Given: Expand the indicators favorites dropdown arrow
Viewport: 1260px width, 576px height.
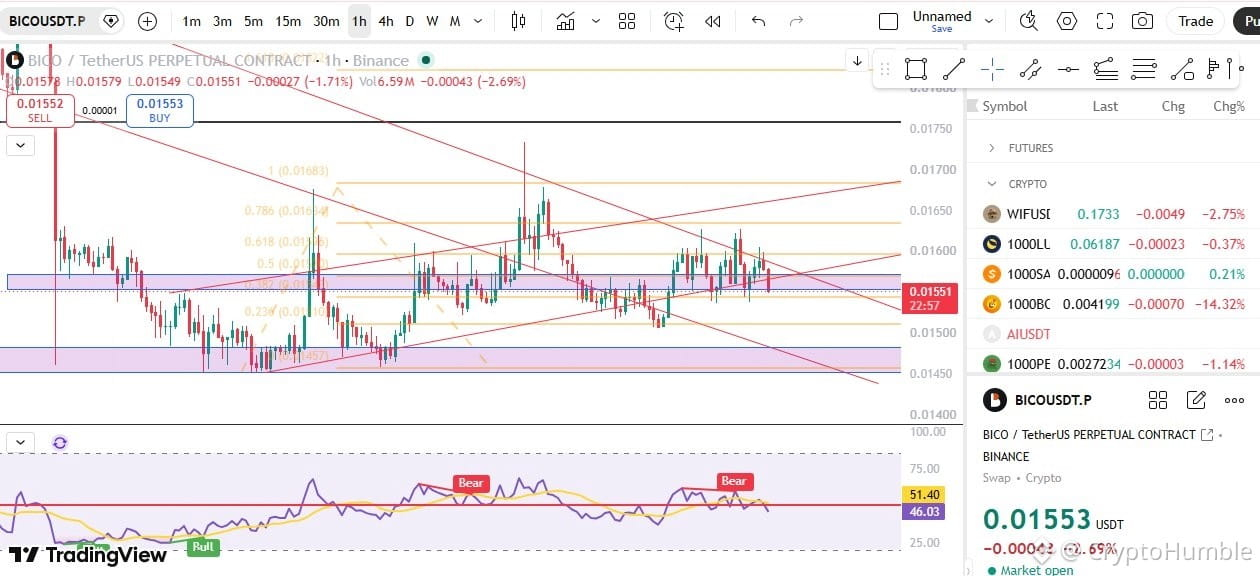Looking at the screenshot, I should coord(596,21).
